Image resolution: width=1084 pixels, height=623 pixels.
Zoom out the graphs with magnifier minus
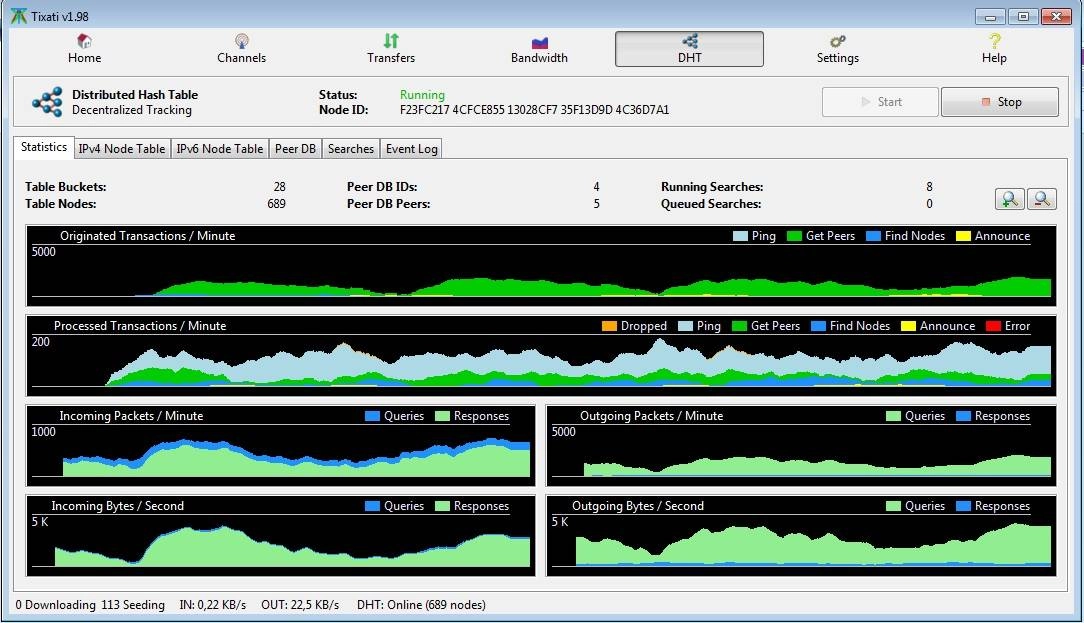coord(1041,199)
